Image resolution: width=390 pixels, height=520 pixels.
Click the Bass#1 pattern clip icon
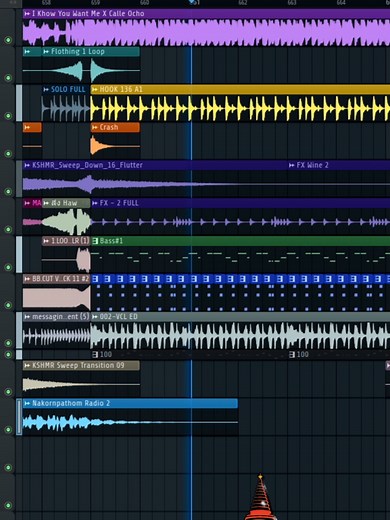point(95,241)
